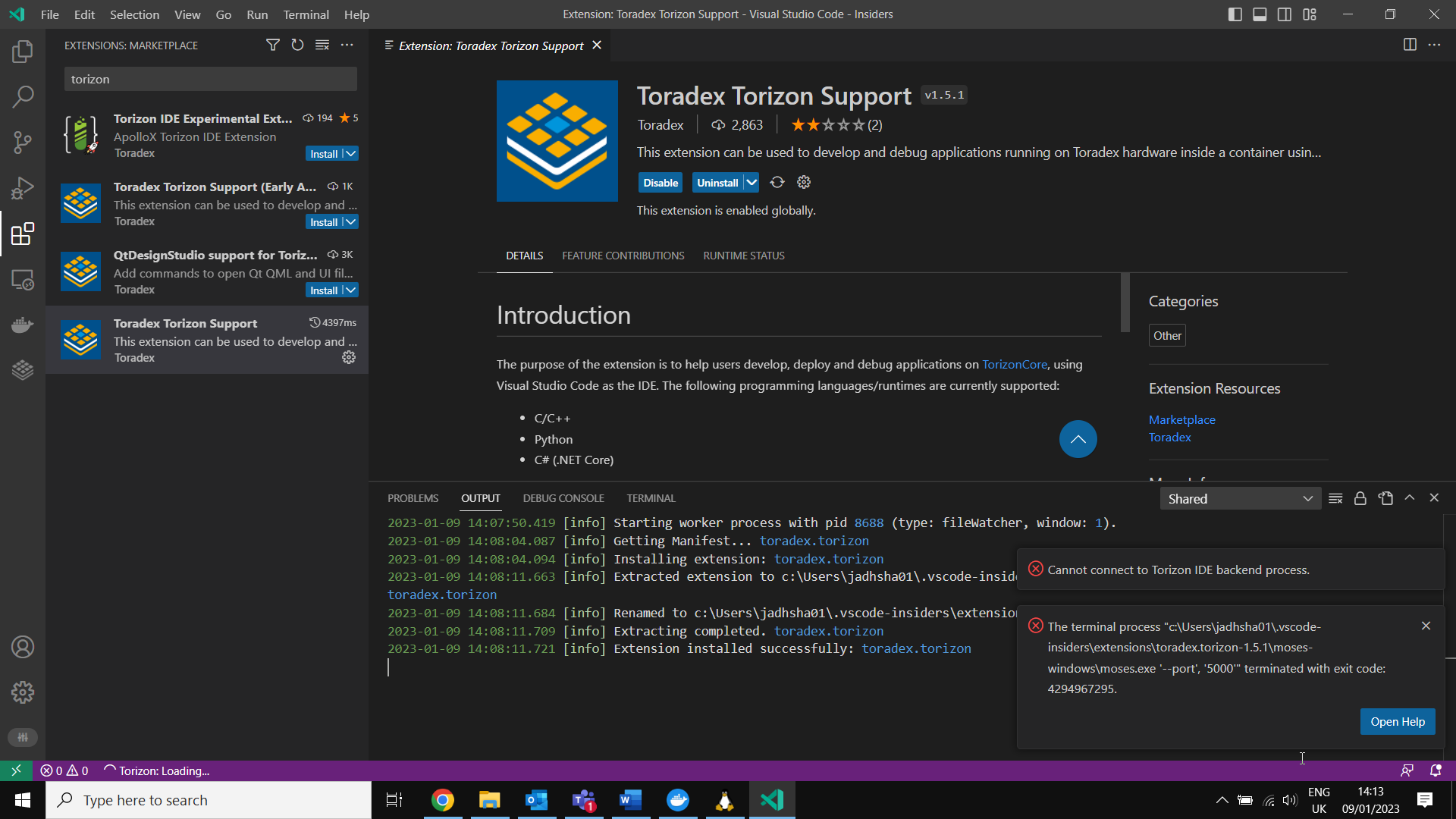Image resolution: width=1456 pixels, height=819 pixels.
Task: Open the TorizonCore link
Action: [x=1014, y=365]
